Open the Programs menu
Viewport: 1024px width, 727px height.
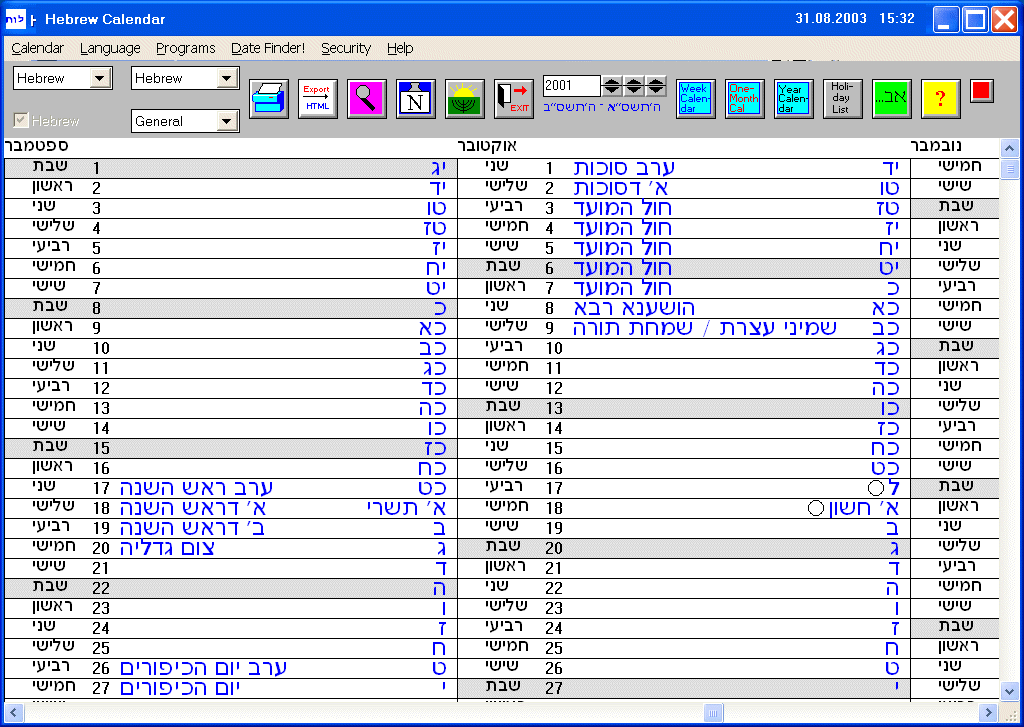185,48
